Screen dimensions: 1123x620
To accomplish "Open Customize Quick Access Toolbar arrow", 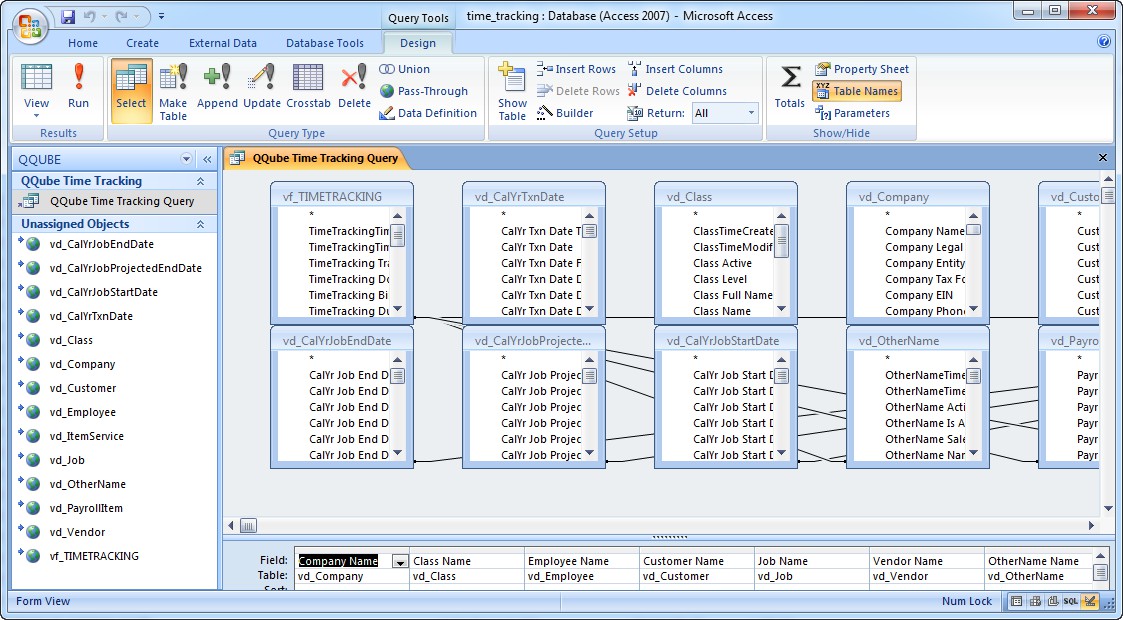I will coord(161,16).
